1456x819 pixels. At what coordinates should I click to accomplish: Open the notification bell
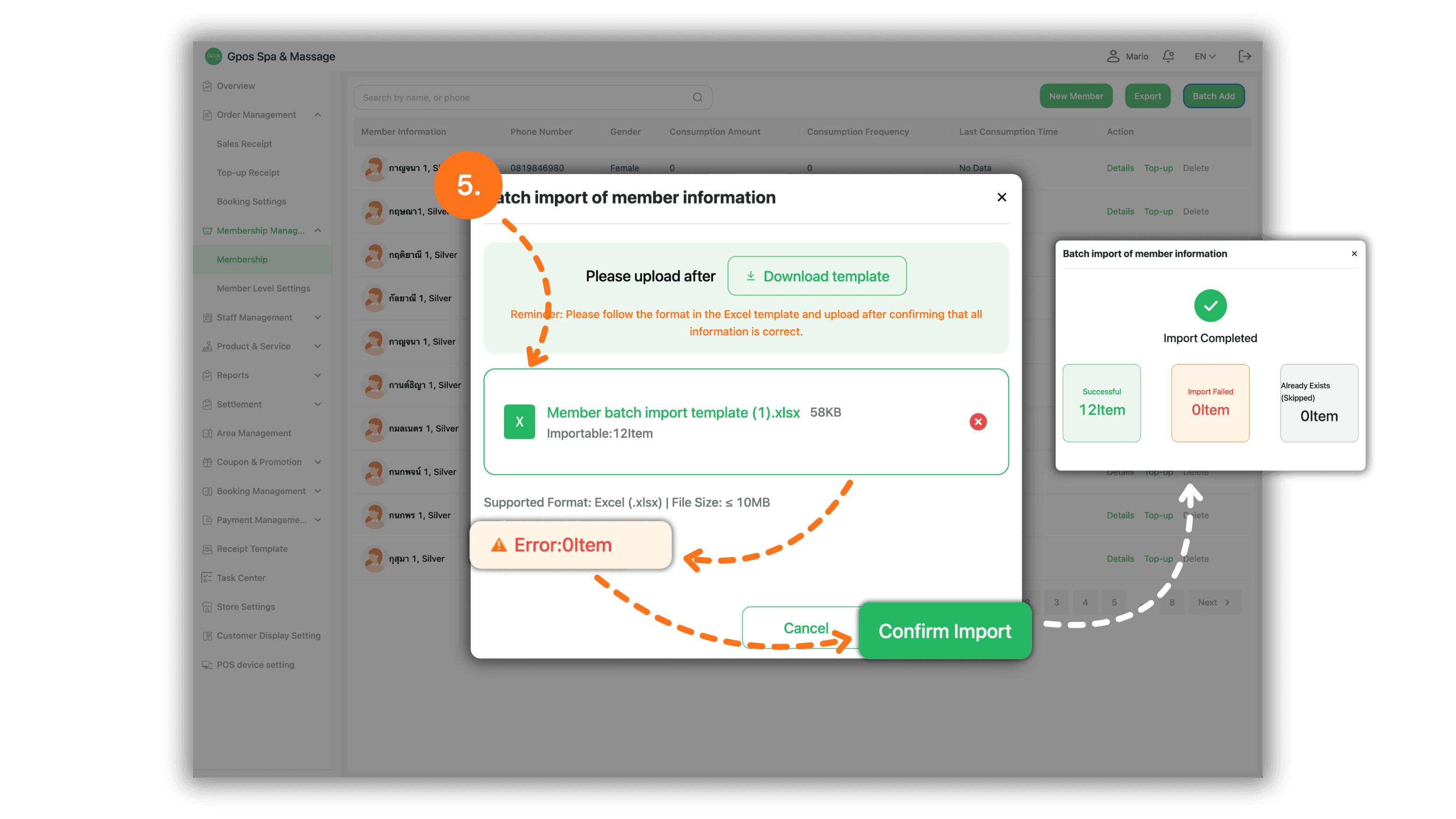1169,56
